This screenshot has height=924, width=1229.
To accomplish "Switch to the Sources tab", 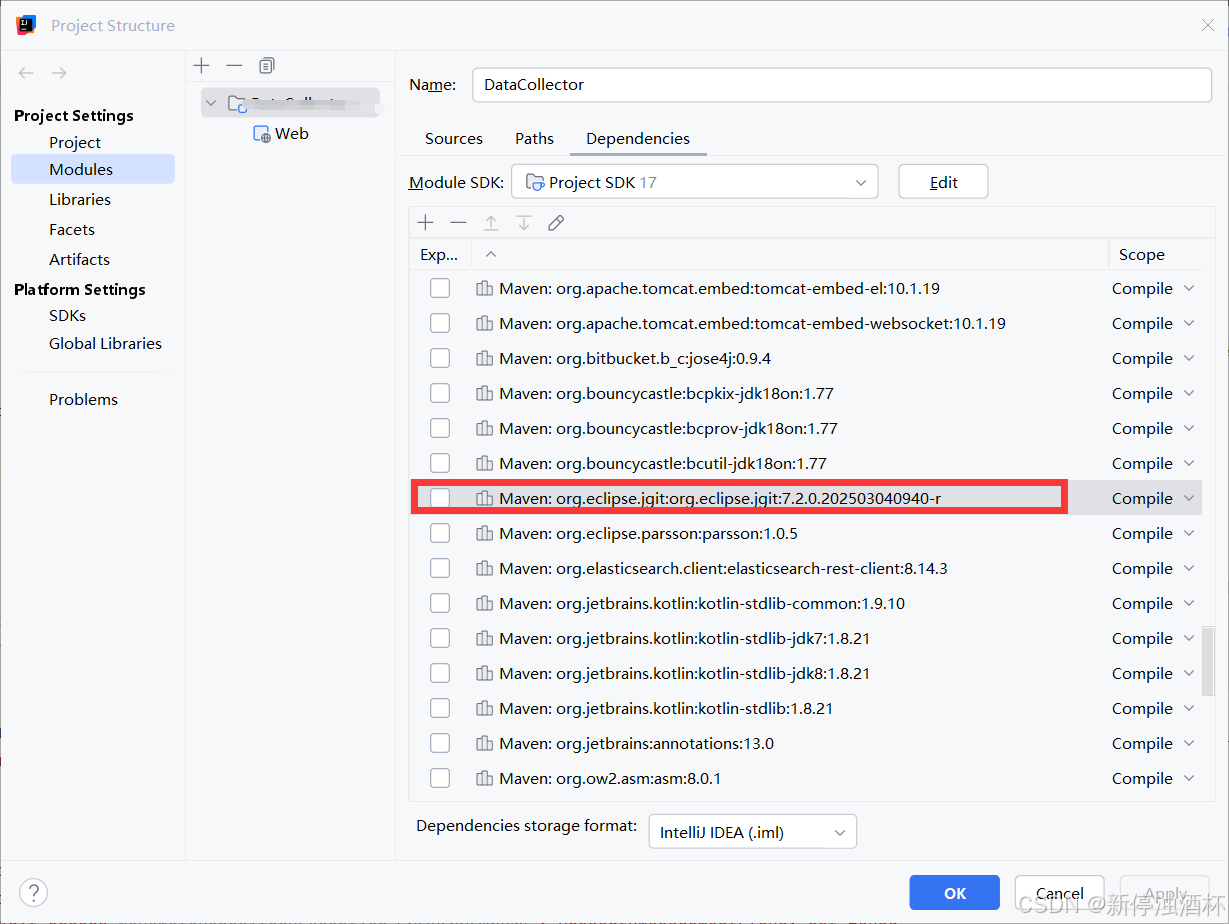I will pos(454,139).
